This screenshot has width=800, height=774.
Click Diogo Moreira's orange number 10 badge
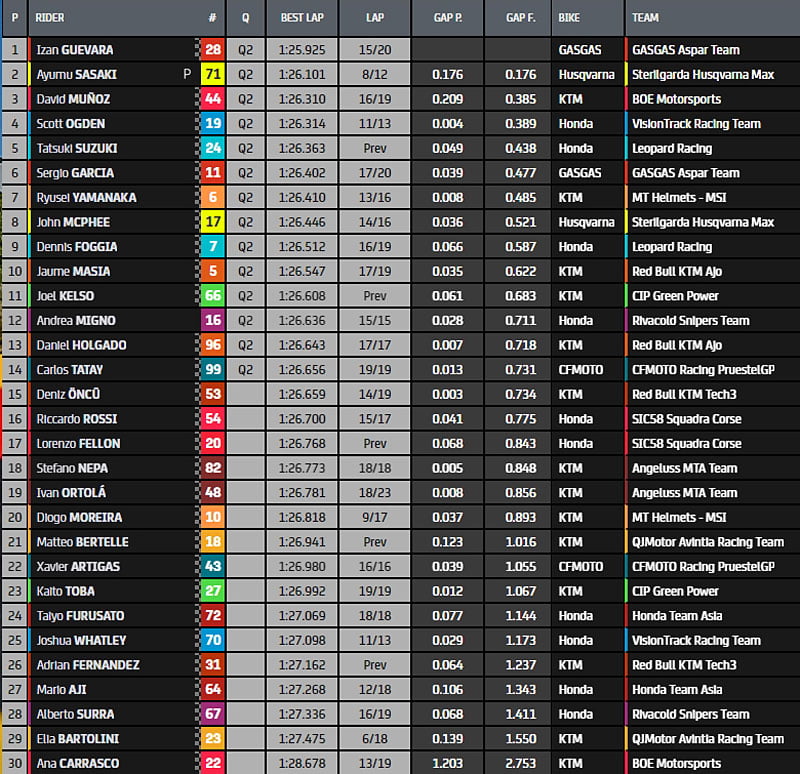212,517
